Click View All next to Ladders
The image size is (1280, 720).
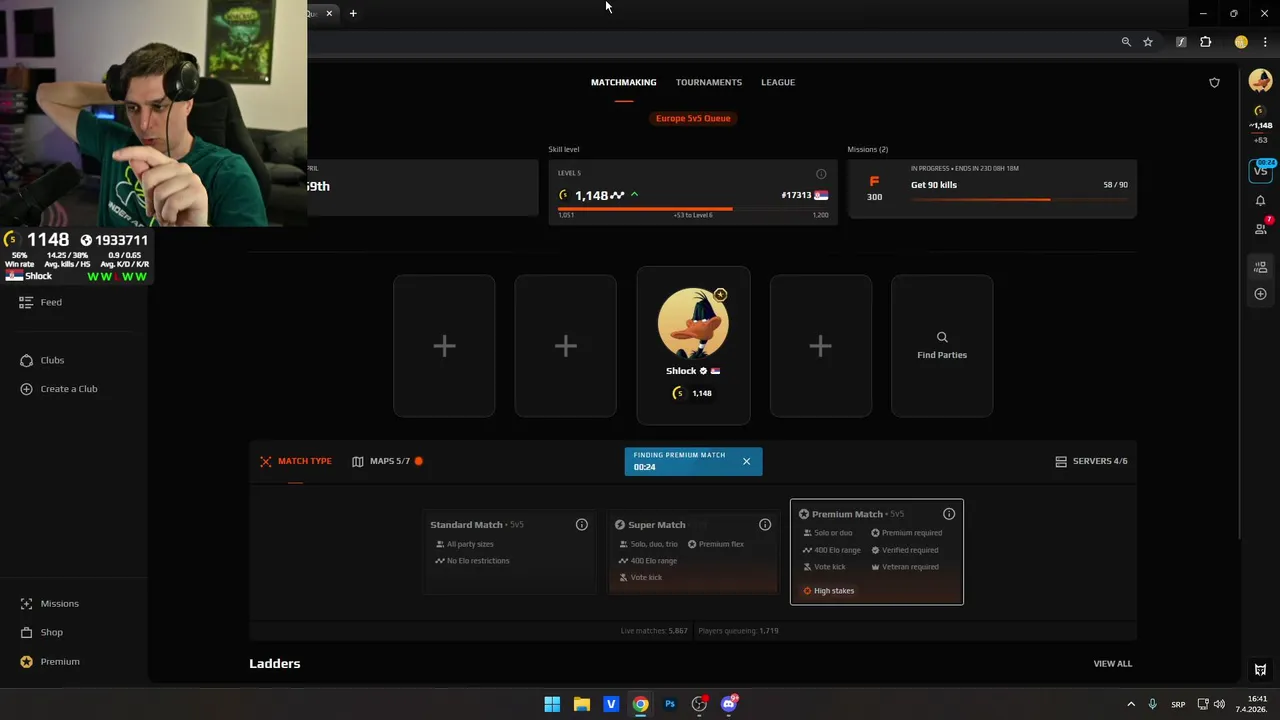1113,663
